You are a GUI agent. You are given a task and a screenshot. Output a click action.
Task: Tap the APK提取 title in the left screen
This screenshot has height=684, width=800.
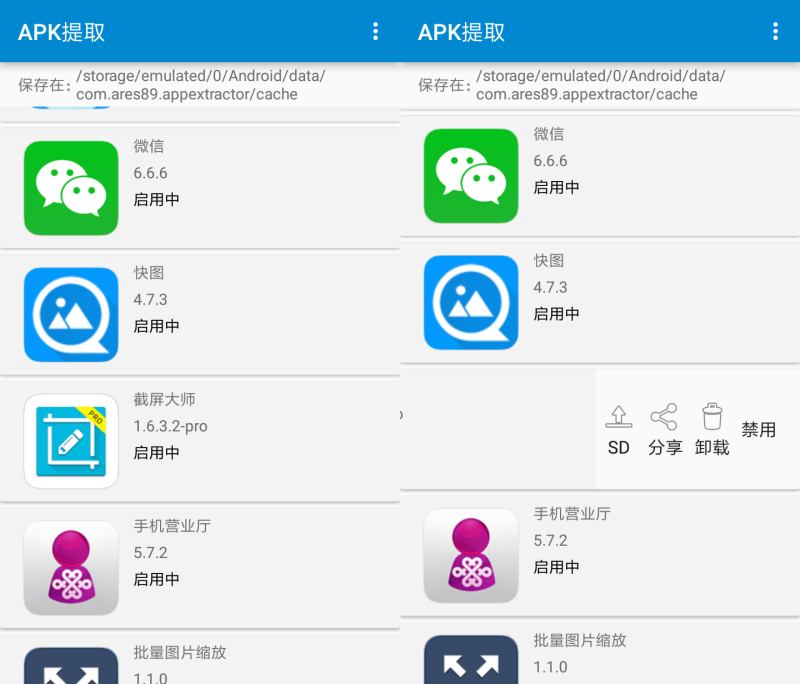[x=61, y=32]
